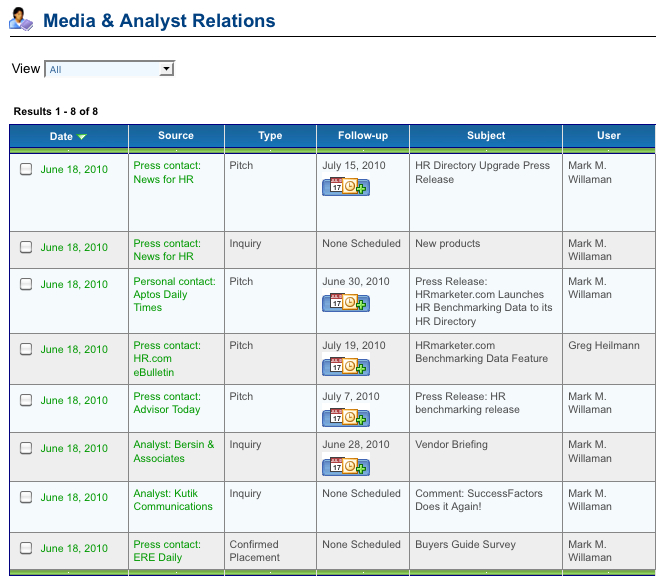Image resolution: width=656 pixels, height=584 pixels.
Task: Open Personal contact: Aptos Daily Times link
Action: coord(174,295)
